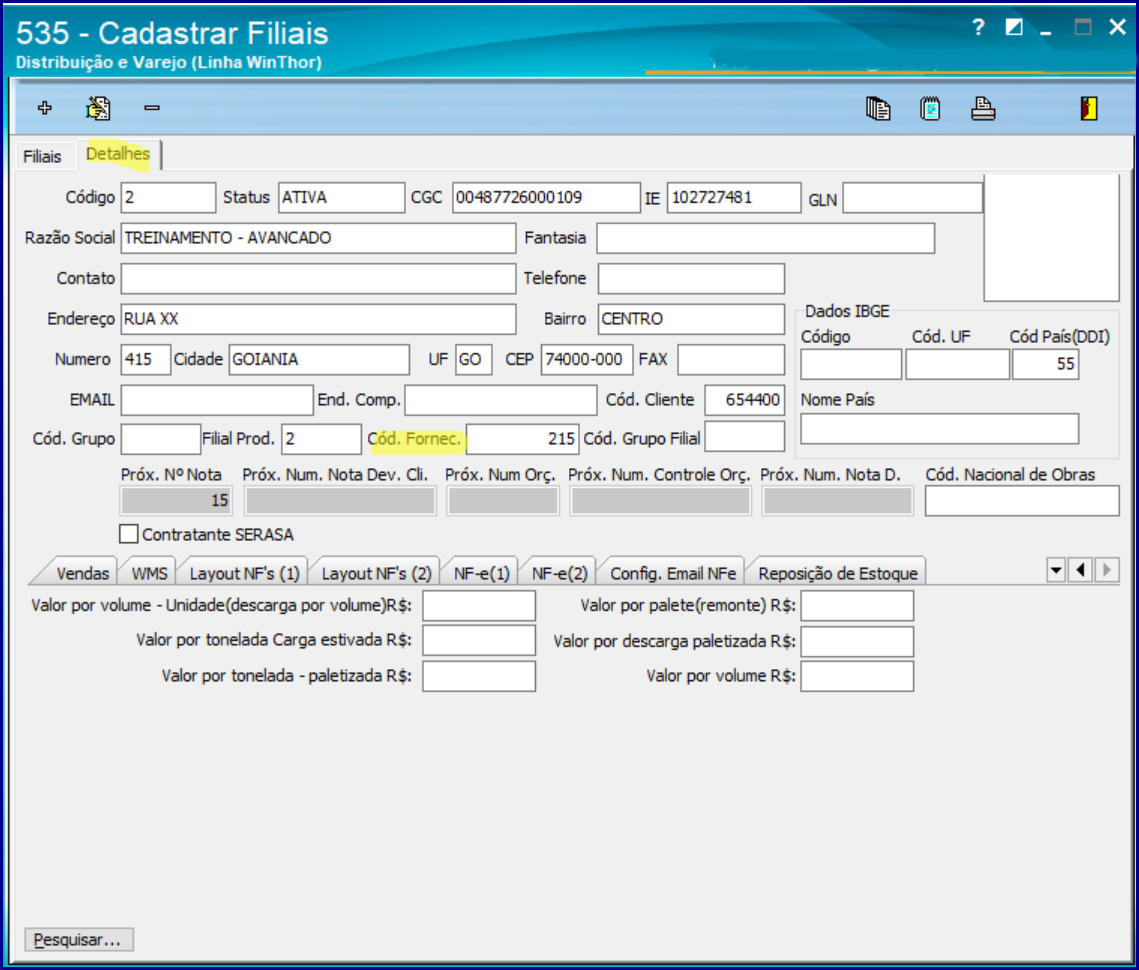Switch to Layout NF's (2) tab

(x=376, y=573)
